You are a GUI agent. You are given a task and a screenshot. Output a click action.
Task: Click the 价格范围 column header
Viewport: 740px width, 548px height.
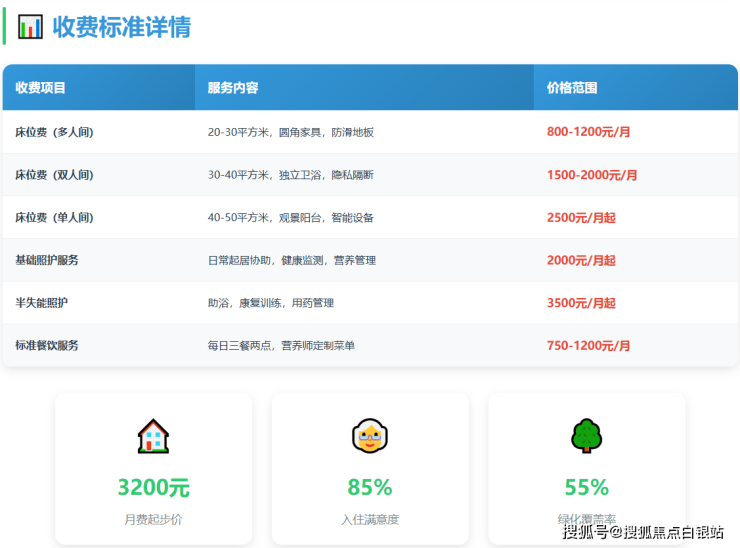[572, 88]
